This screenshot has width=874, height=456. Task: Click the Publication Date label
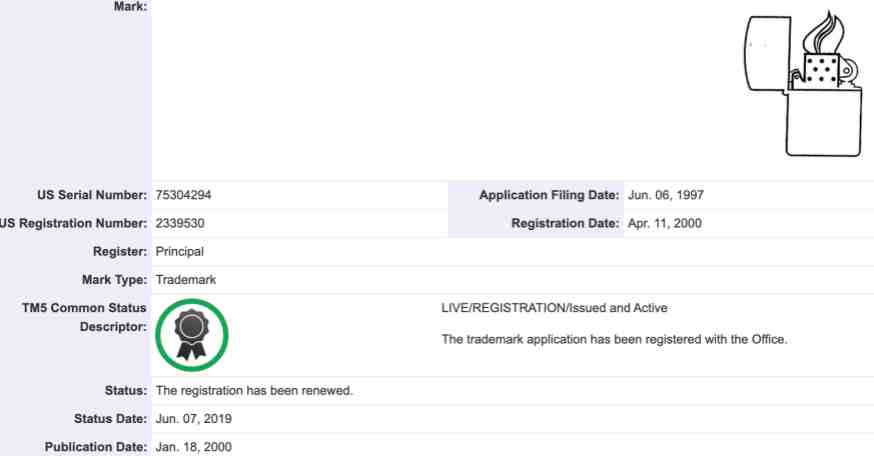coord(96,447)
